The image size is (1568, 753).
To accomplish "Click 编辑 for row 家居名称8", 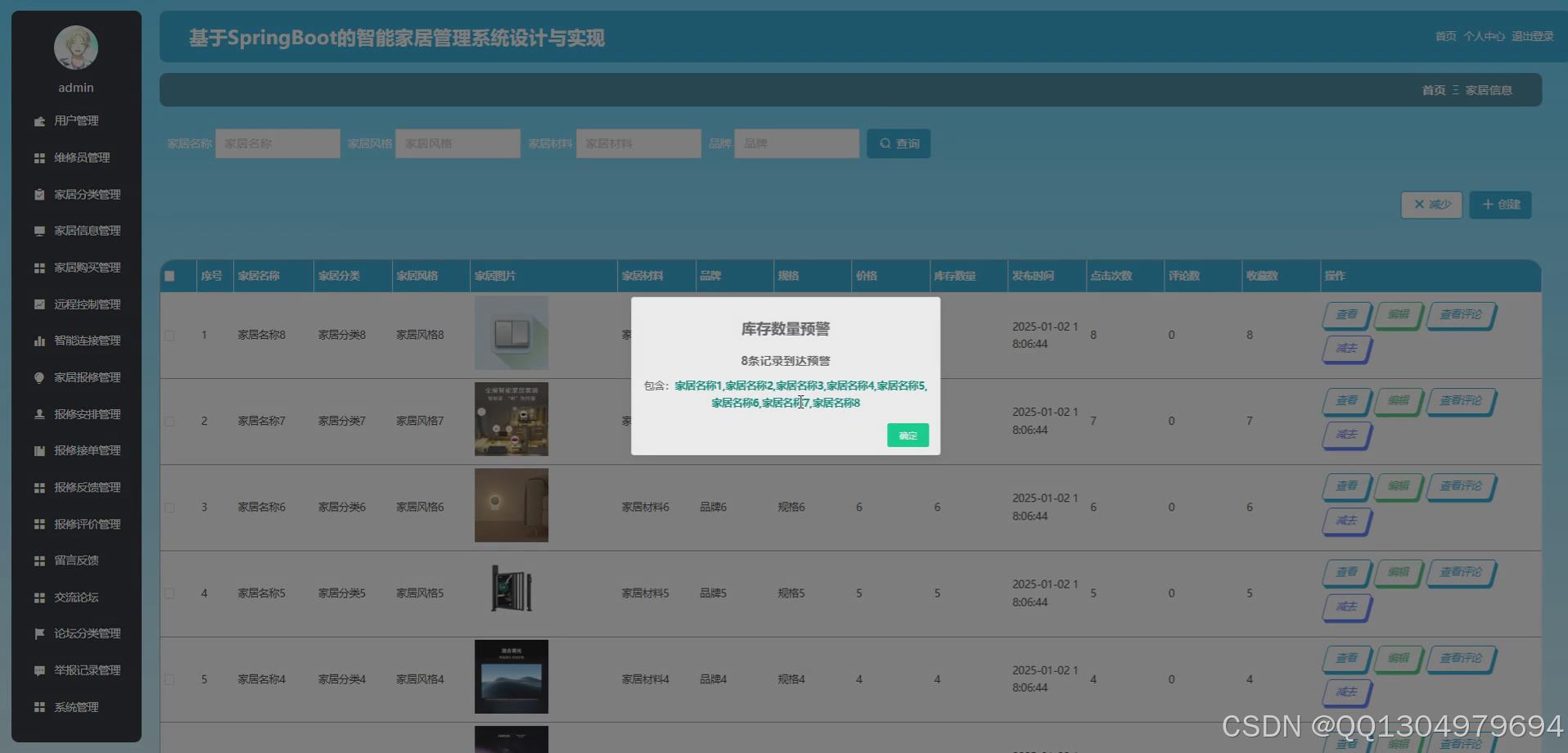I will [x=1399, y=315].
